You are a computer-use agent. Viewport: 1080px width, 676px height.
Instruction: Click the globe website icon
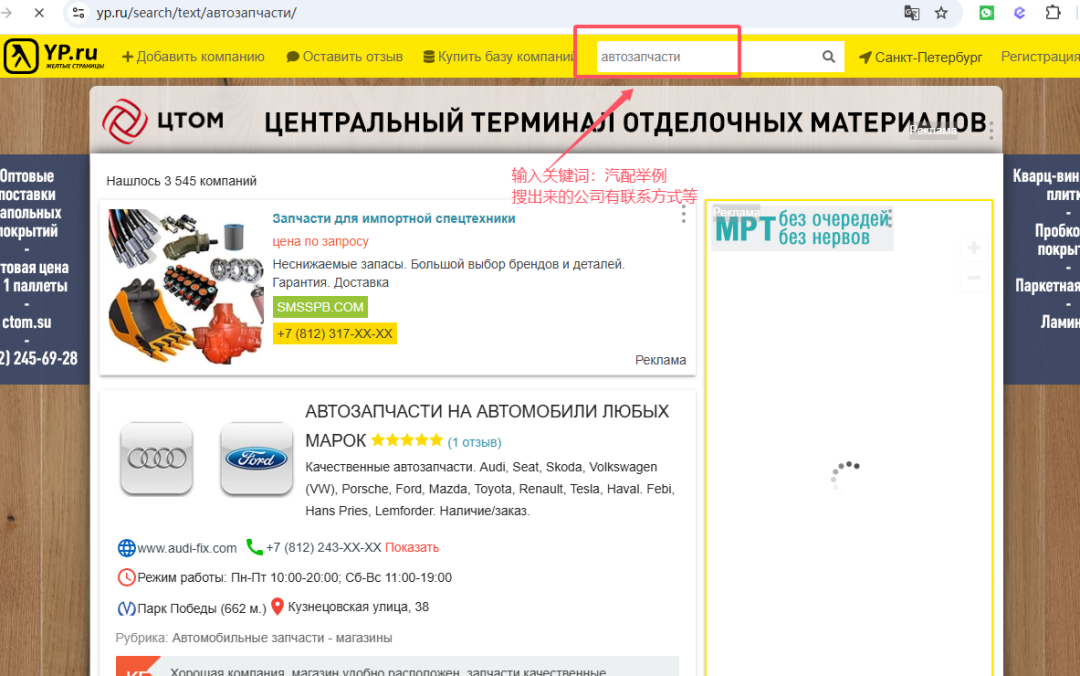126,548
